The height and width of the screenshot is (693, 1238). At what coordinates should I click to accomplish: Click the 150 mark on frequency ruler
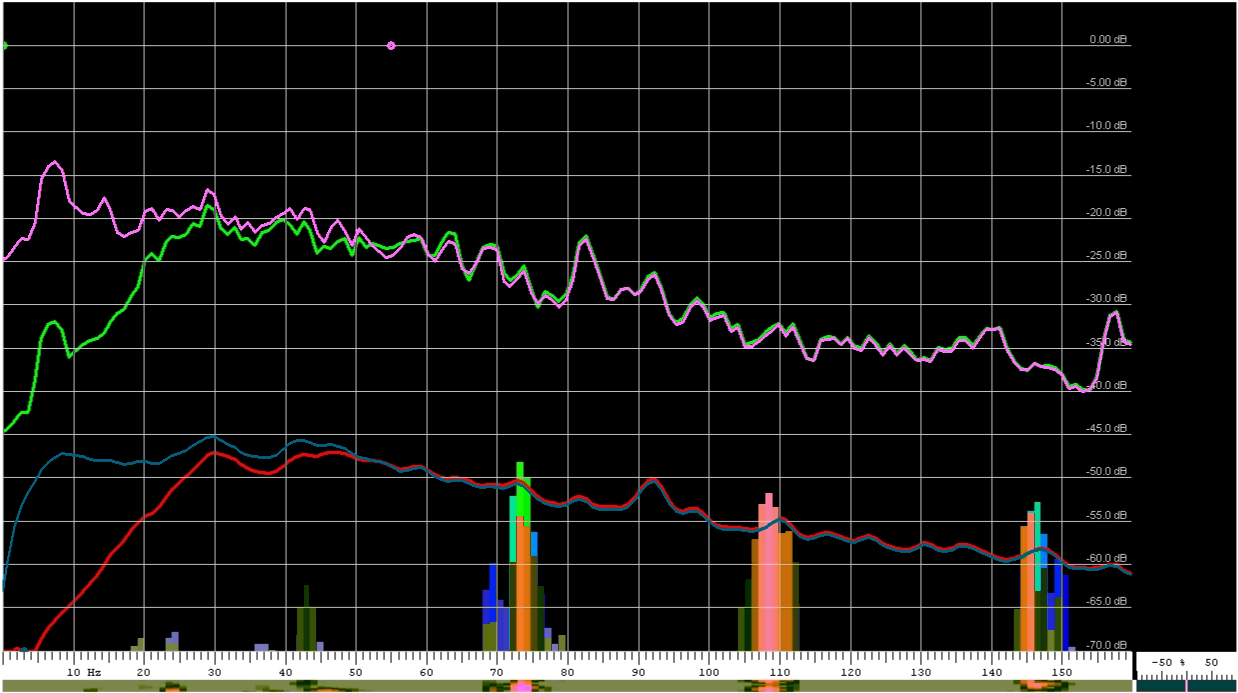[1063, 672]
